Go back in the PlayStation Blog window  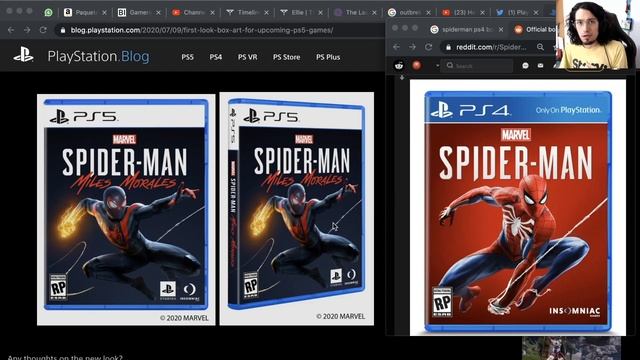11,30
